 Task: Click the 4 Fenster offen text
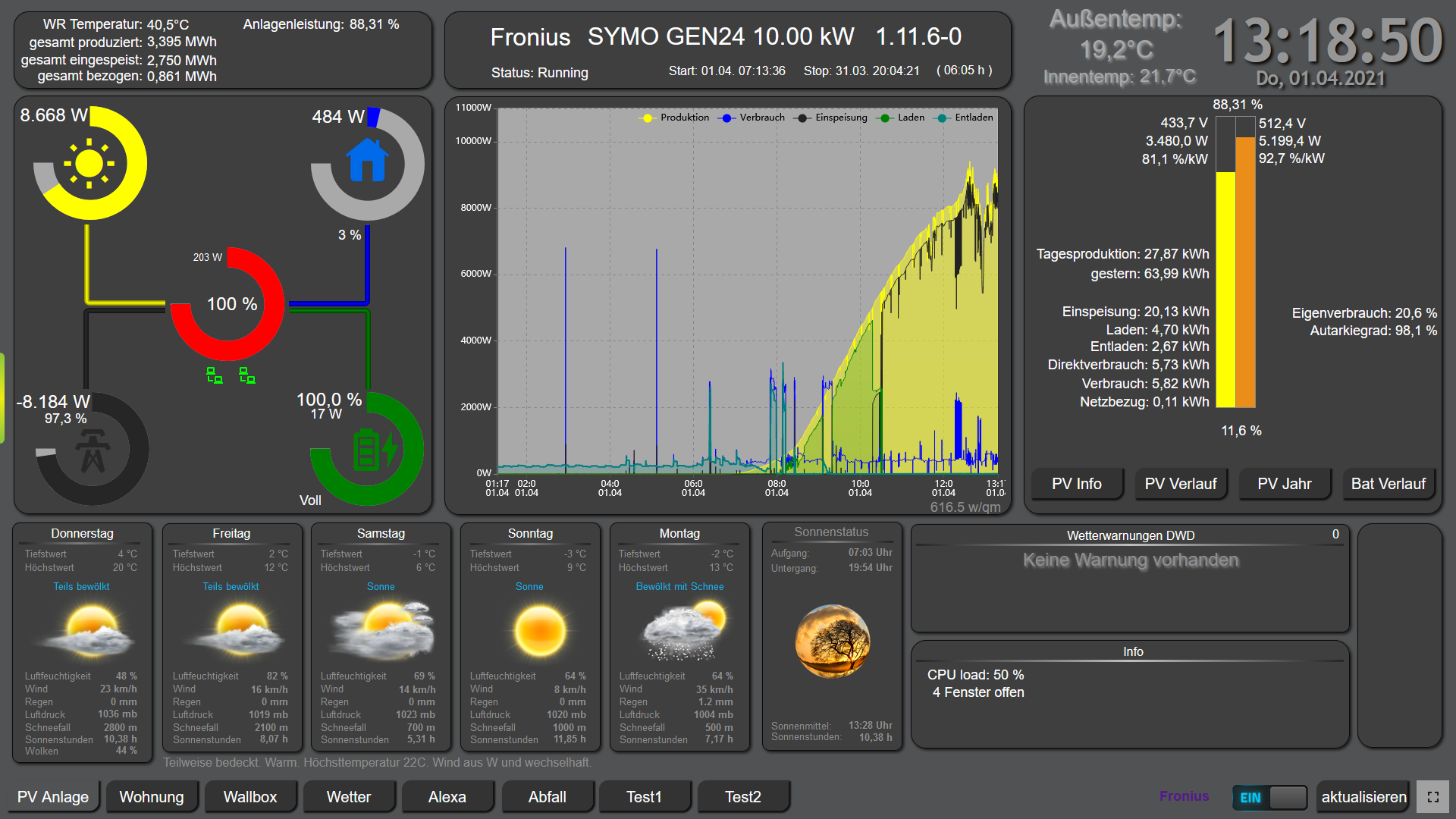pyautogui.click(x=978, y=692)
